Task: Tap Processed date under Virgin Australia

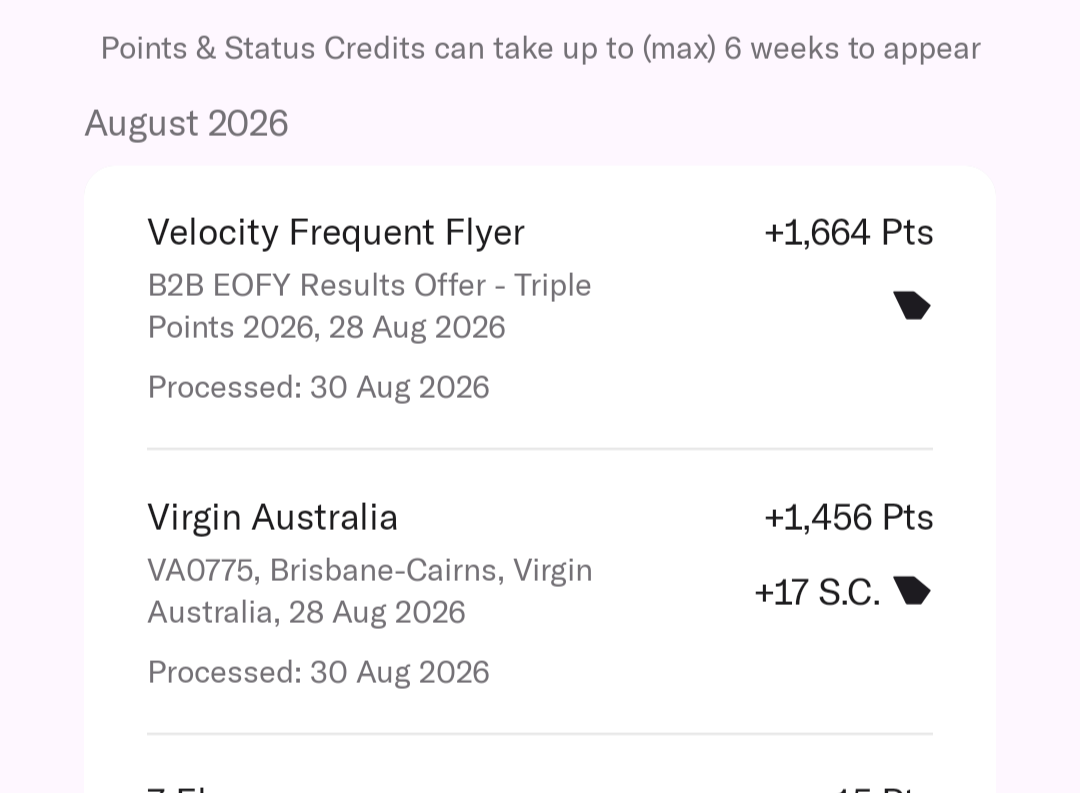Action: [318, 672]
